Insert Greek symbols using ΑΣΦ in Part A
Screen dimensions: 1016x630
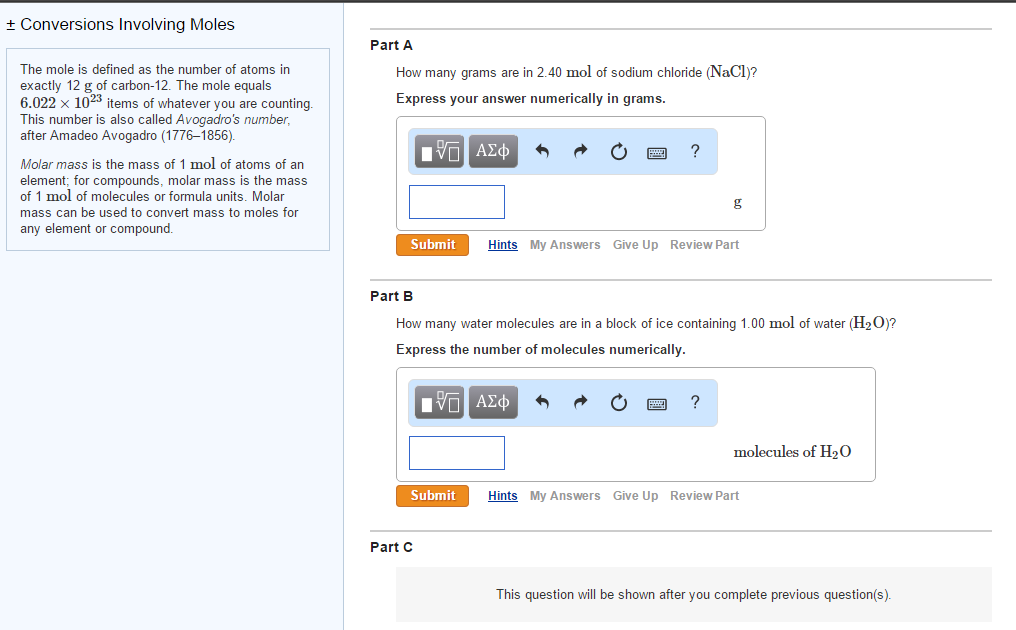coord(492,151)
